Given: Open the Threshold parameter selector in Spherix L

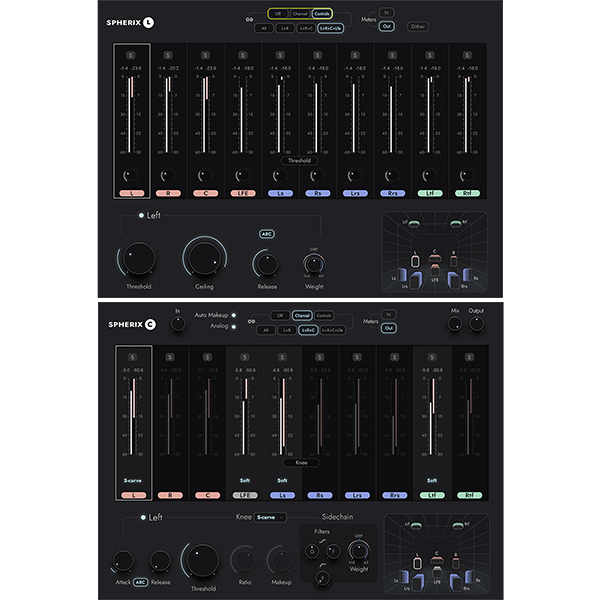Looking at the screenshot, I should tap(300, 161).
